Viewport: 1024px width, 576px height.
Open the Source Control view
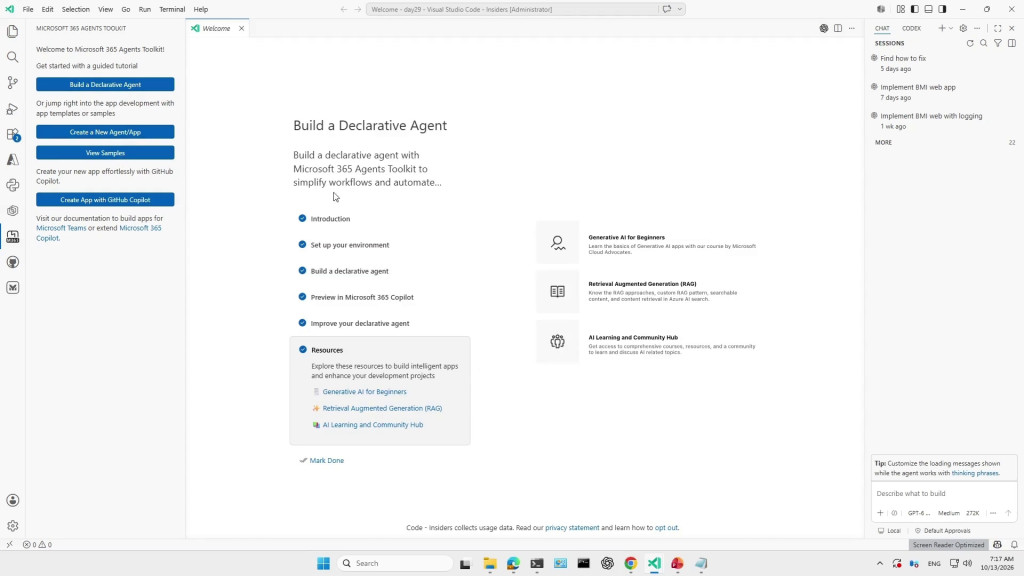pos(12,83)
